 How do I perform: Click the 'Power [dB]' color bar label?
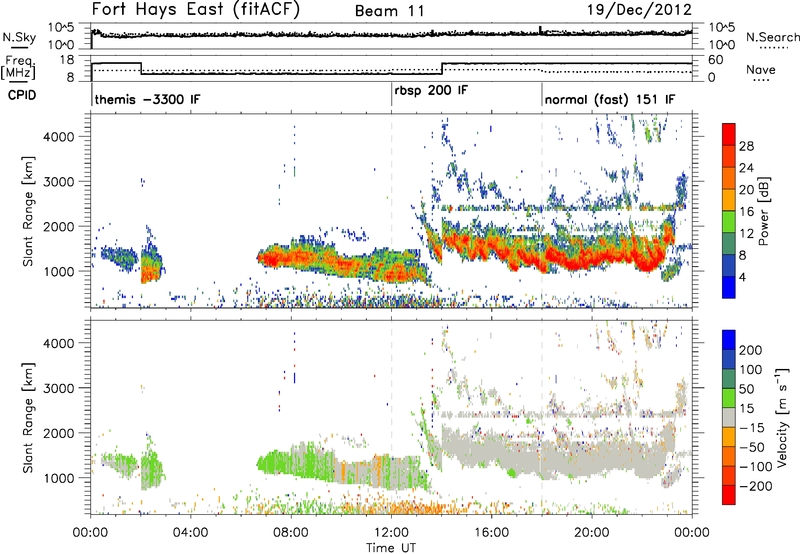coord(764,211)
